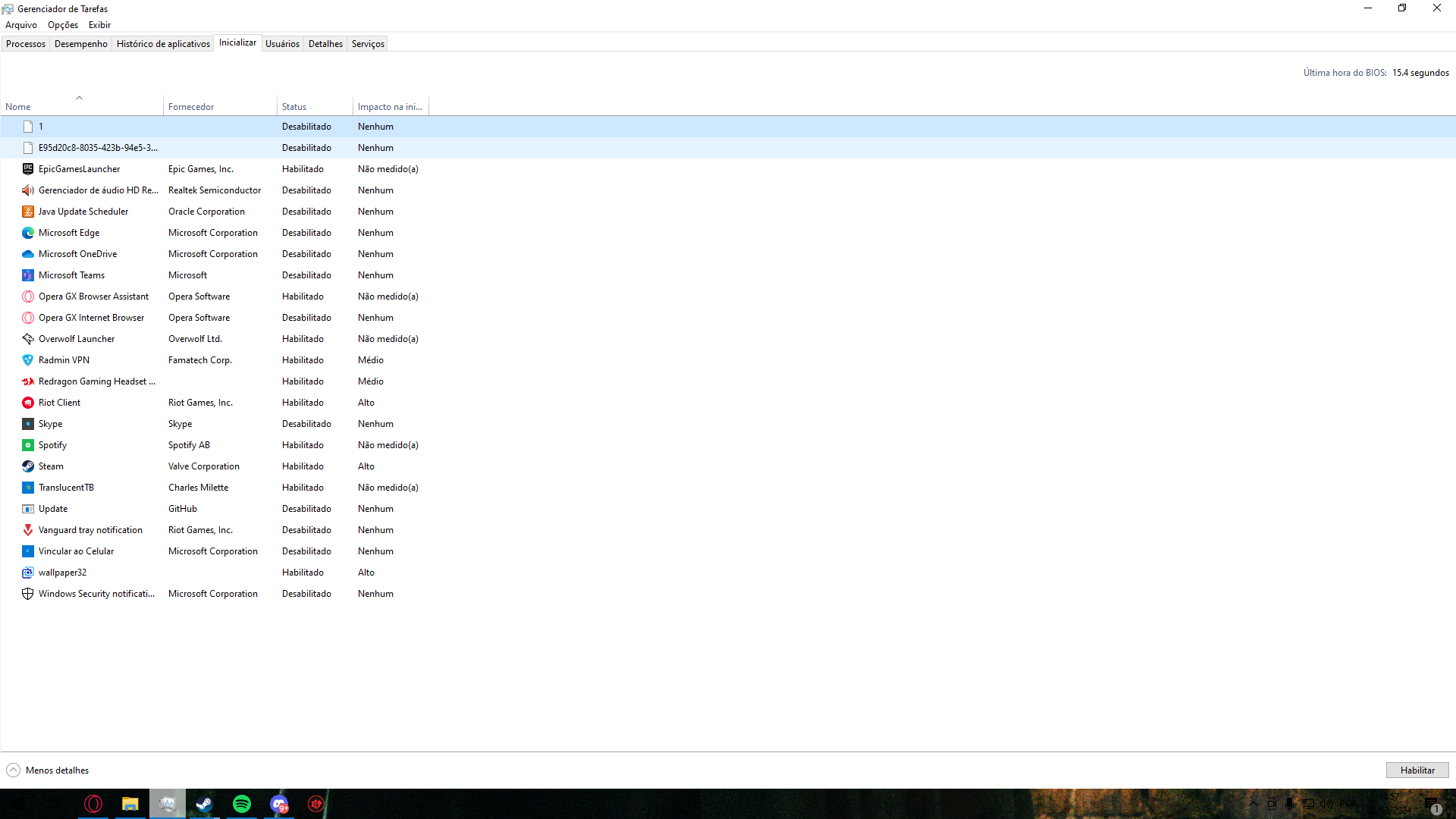
Task: Switch to the Serviços tab
Action: 368,44
